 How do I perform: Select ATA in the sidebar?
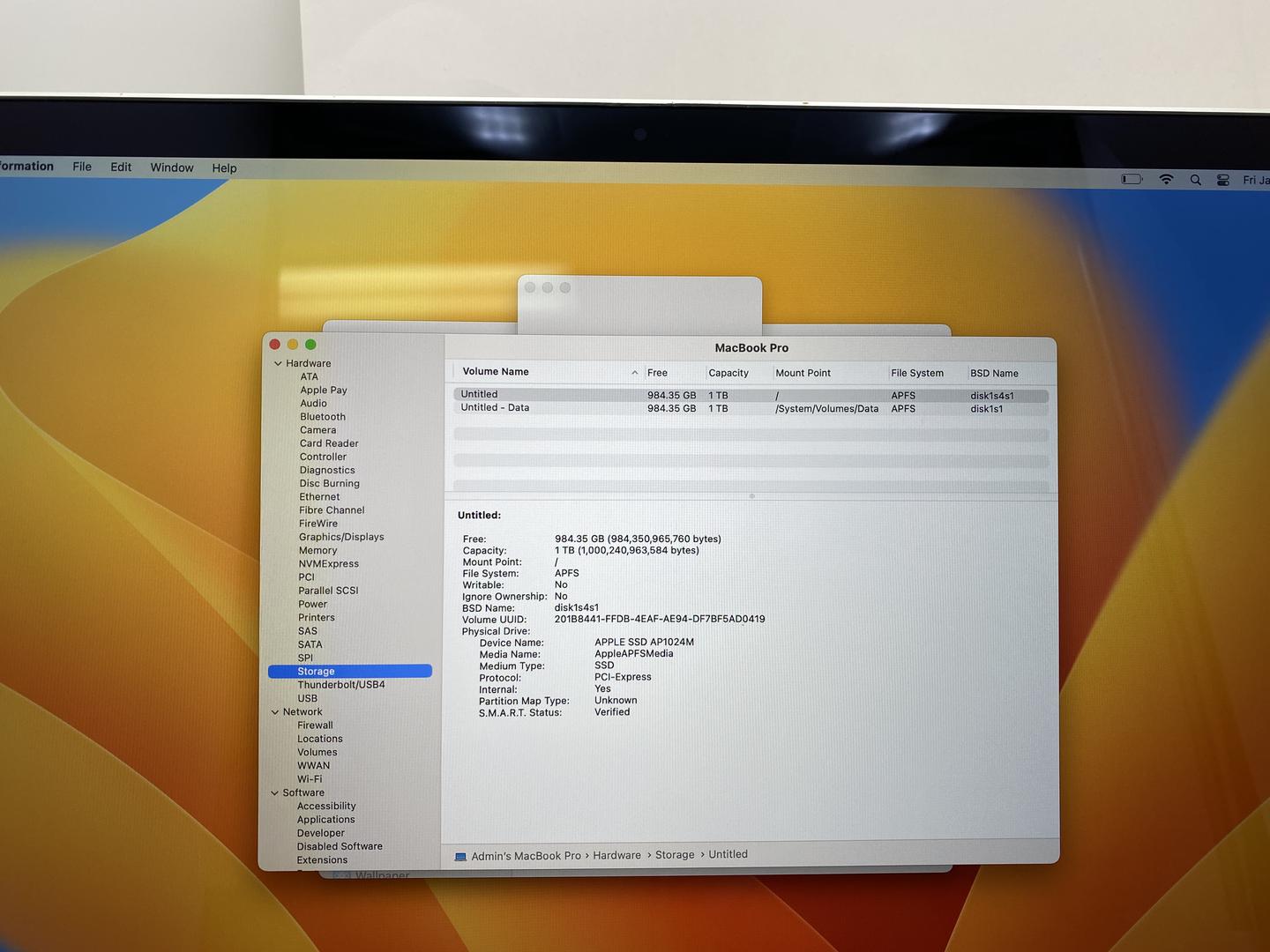309,376
